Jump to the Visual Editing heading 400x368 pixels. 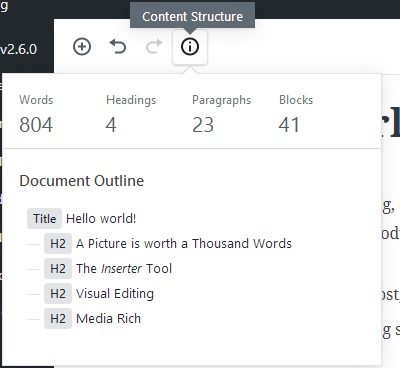point(115,294)
